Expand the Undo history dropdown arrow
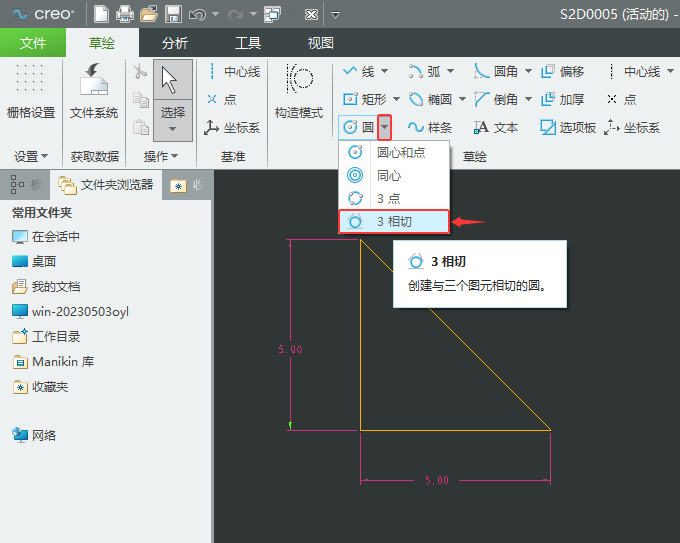The image size is (680, 543). [x=216, y=14]
